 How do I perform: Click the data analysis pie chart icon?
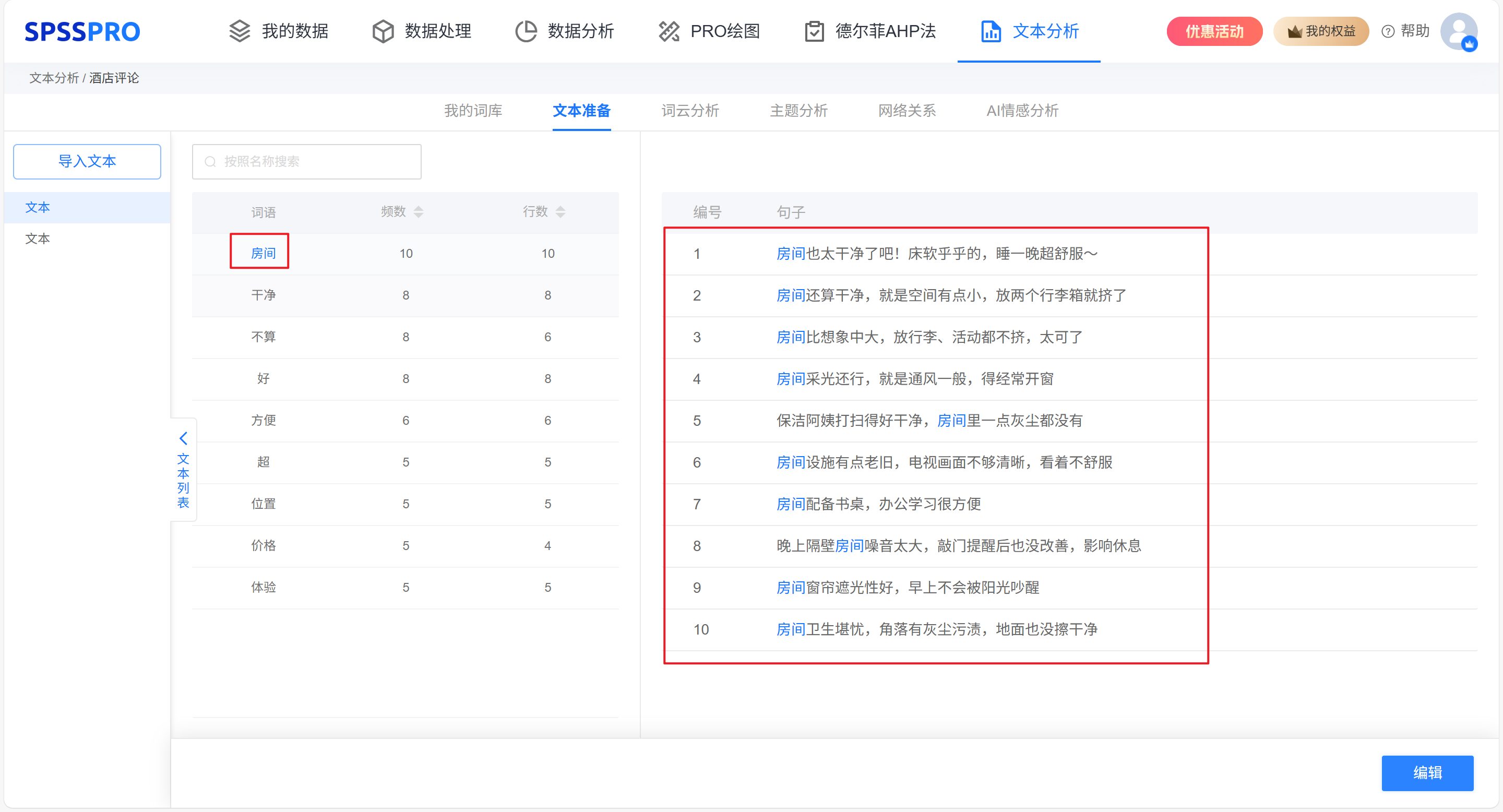[x=526, y=31]
